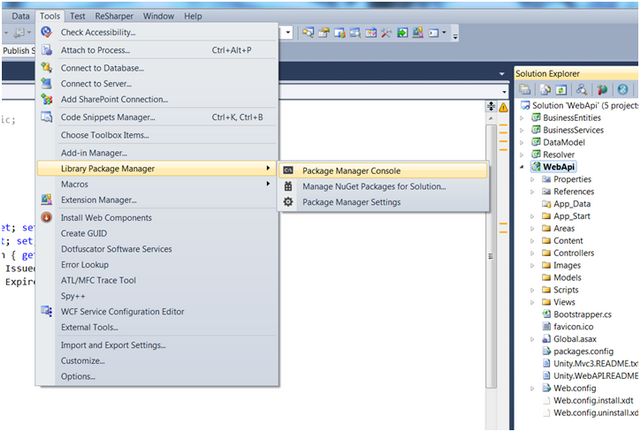Click the wrench tools toolbar icon
This screenshot has height=432, width=640.
tap(386, 33)
